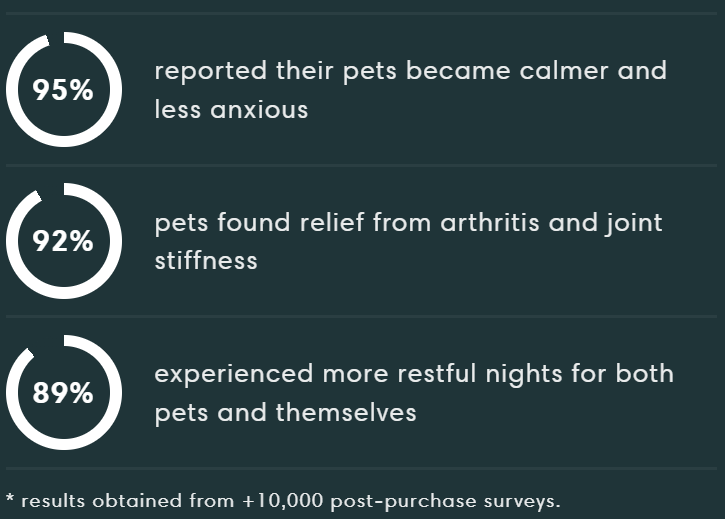Click the word 'arthritis'
The height and width of the screenshot is (519, 725).
pos(490,222)
